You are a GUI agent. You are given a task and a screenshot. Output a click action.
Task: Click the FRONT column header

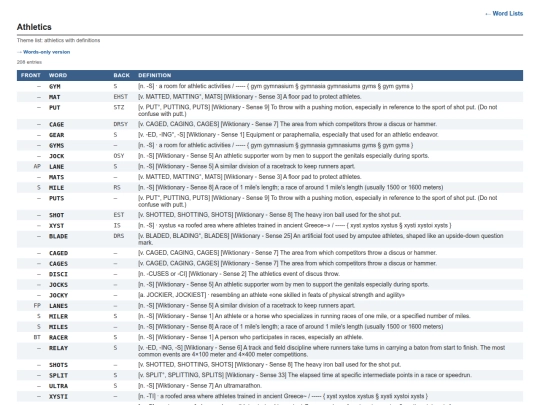point(31,75)
